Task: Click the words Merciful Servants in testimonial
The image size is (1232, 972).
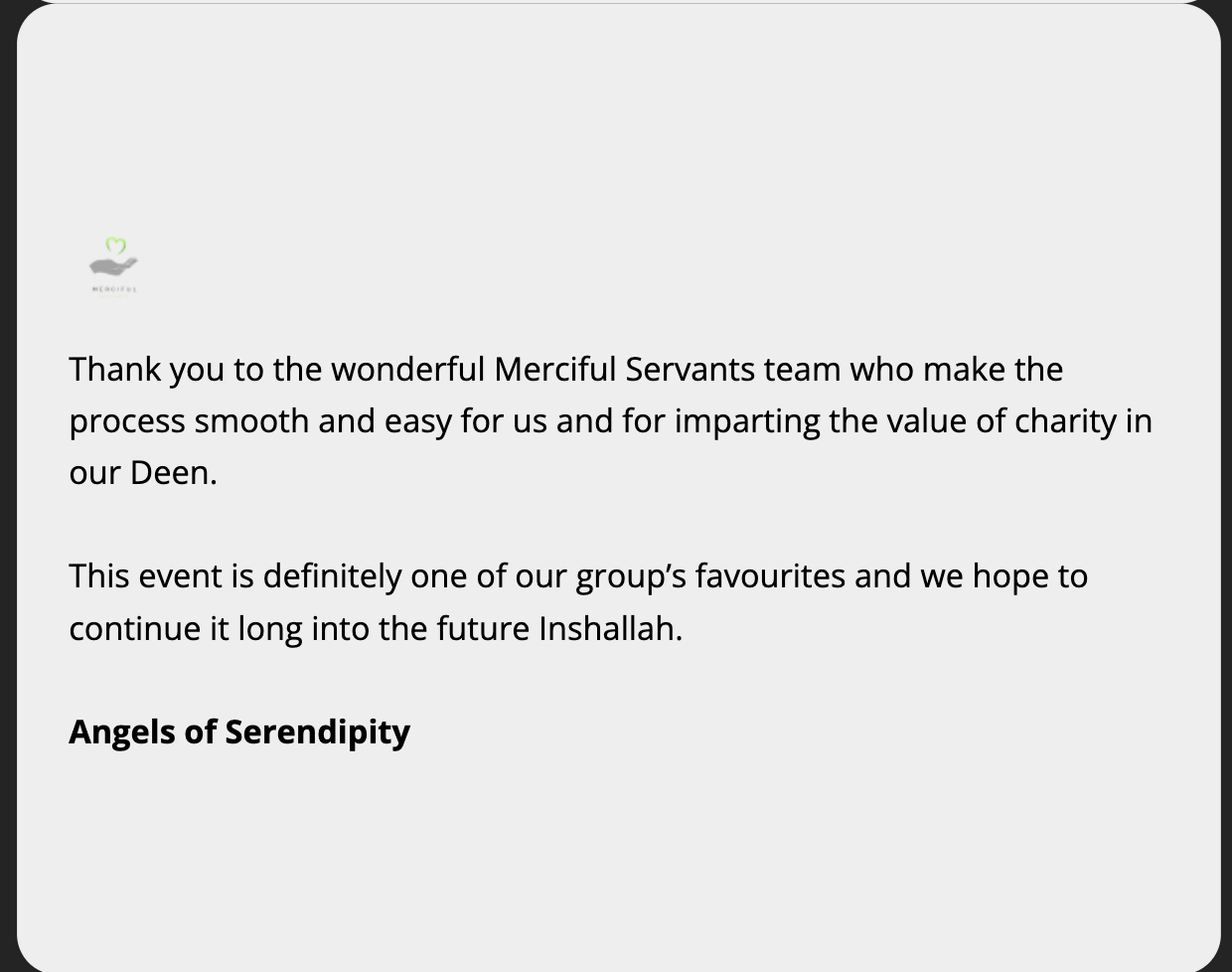Action: 624,370
